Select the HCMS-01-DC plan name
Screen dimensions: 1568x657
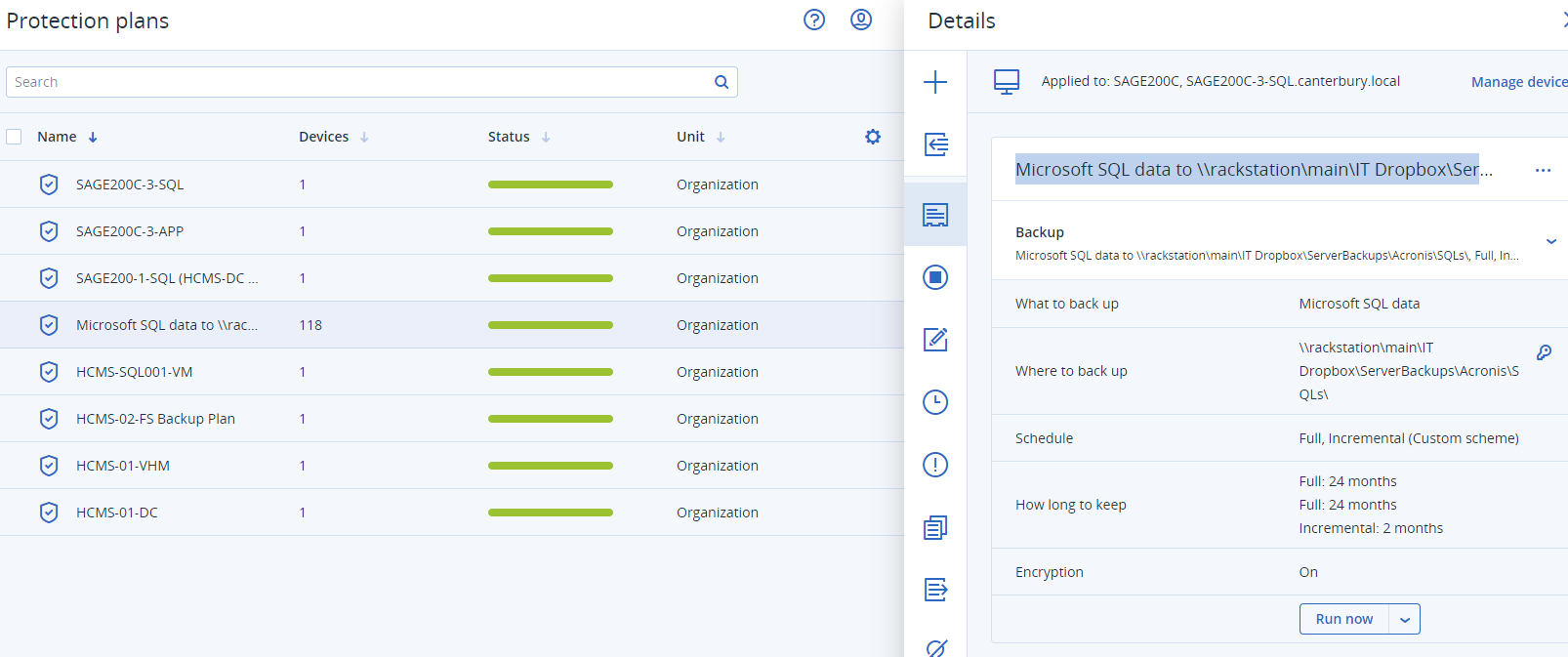117,513
